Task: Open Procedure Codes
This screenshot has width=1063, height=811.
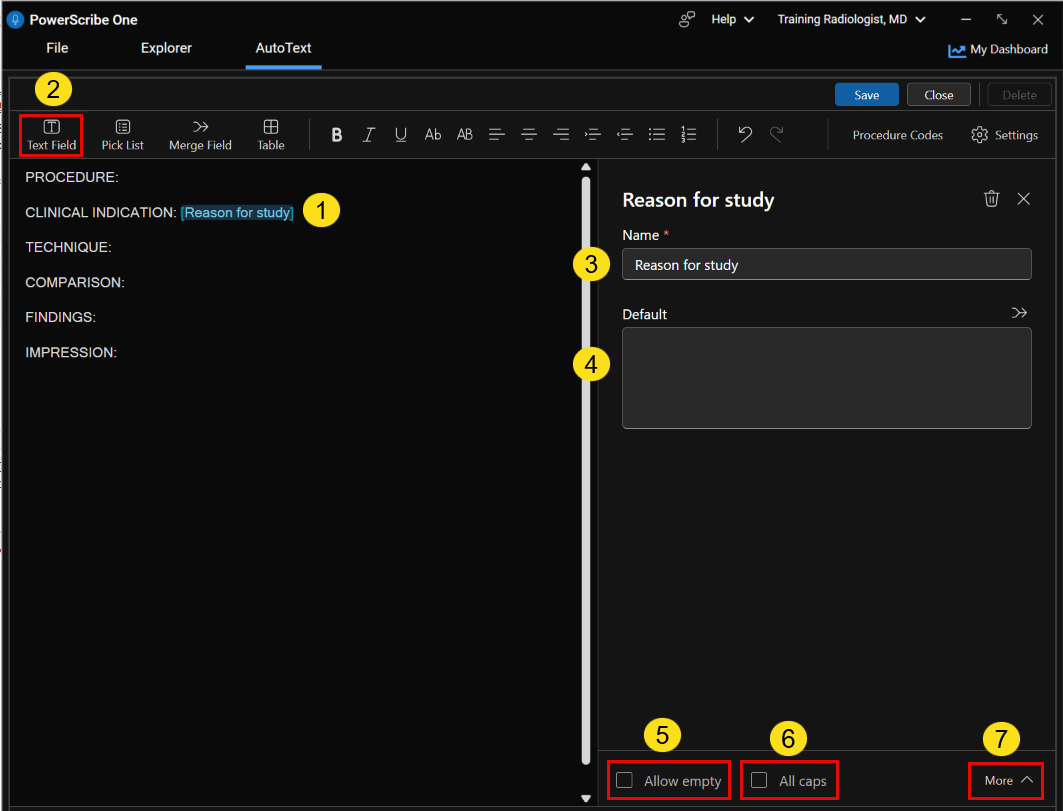Action: coord(898,135)
